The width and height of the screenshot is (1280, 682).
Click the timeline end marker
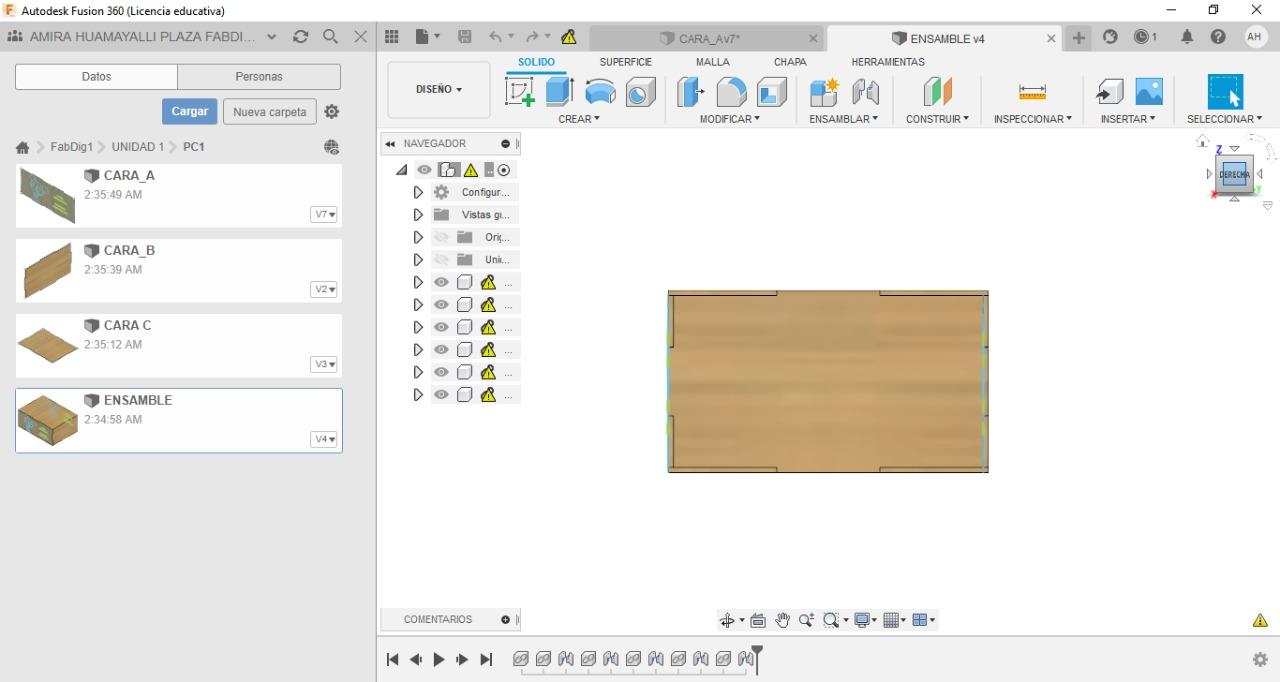coord(757,655)
